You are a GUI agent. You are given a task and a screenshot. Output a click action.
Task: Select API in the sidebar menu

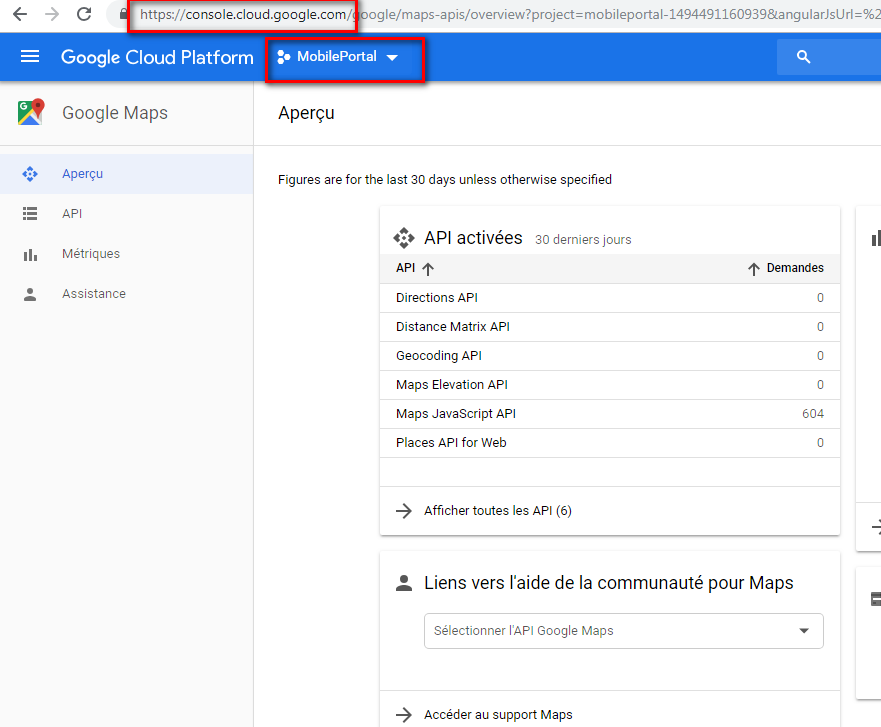(72, 214)
